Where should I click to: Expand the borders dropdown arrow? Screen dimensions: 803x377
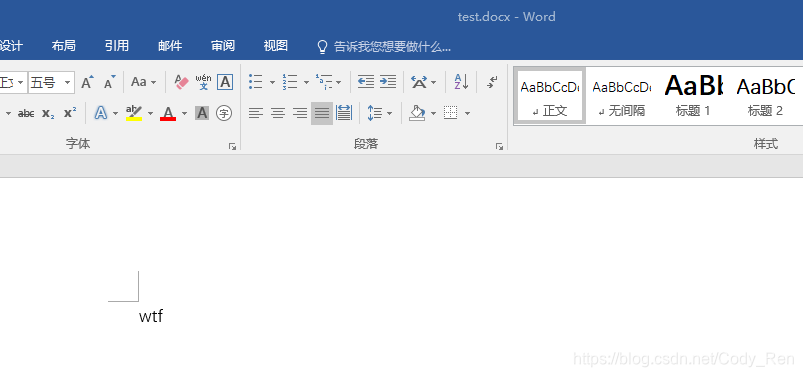(467, 113)
